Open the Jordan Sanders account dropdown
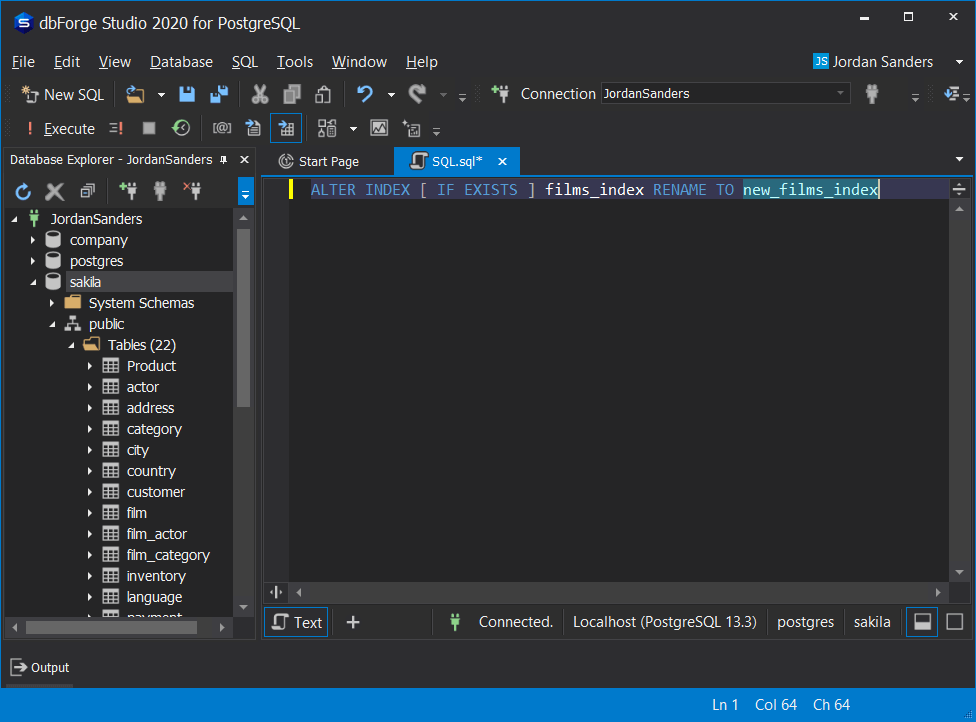 (x=959, y=62)
